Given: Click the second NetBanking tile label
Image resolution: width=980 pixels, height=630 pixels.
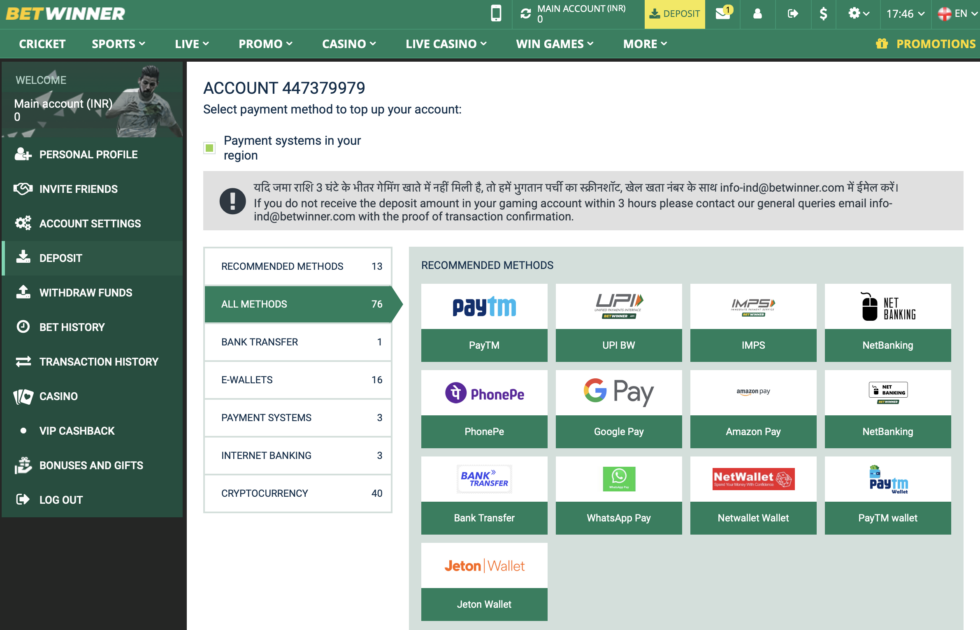Looking at the screenshot, I should 888,432.
